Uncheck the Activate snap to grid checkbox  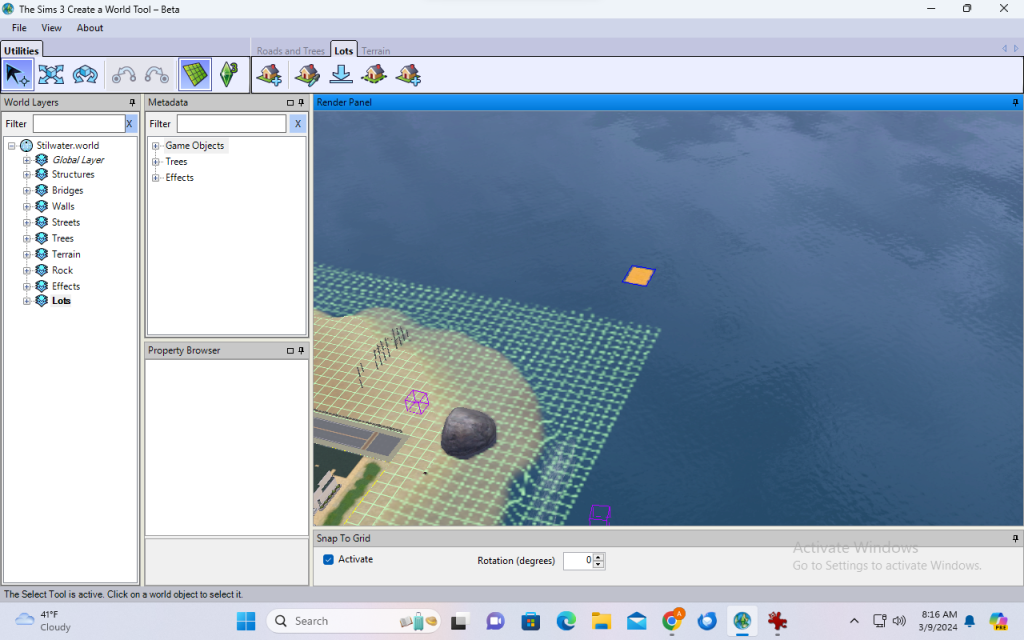tap(328, 559)
